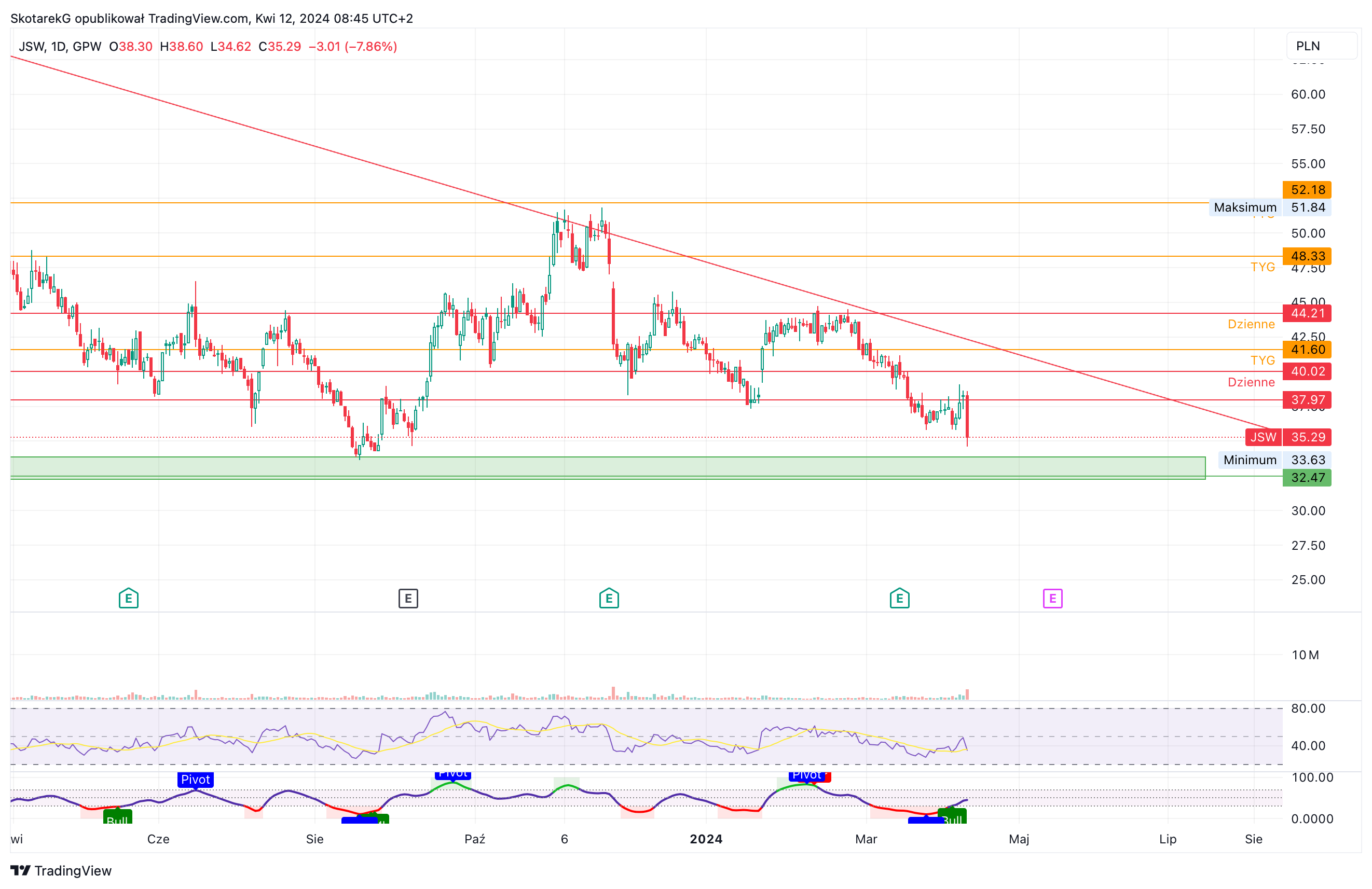The image size is (1372, 889).
Task: Click the dark bordered E marker
Action: (x=408, y=598)
